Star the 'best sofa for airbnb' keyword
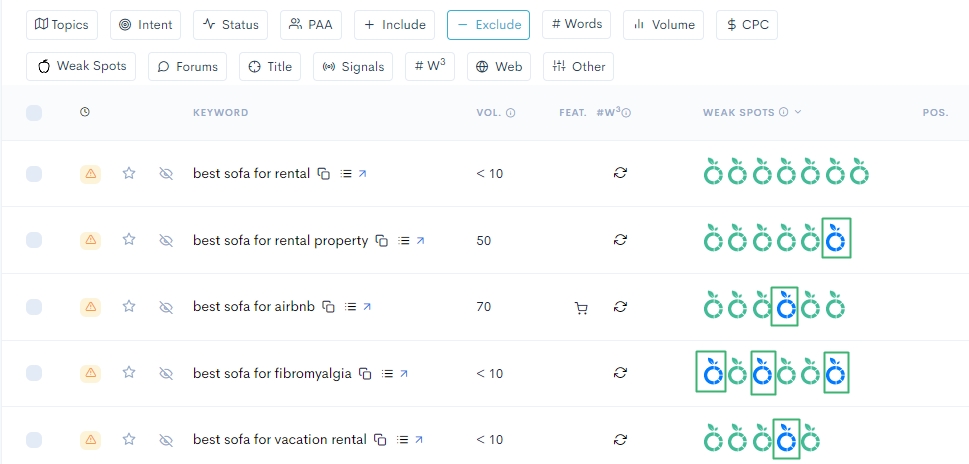This screenshot has width=969, height=464. point(129,307)
